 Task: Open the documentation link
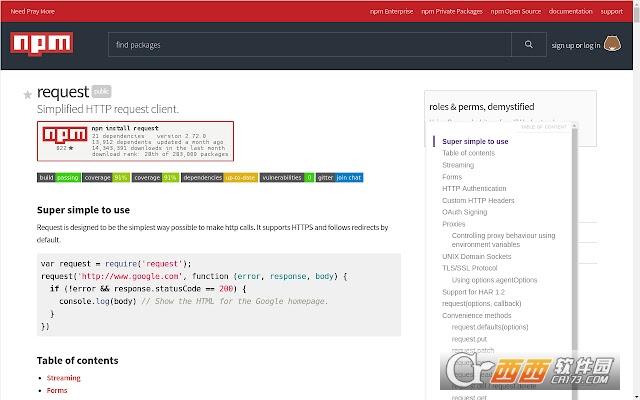(571, 11)
